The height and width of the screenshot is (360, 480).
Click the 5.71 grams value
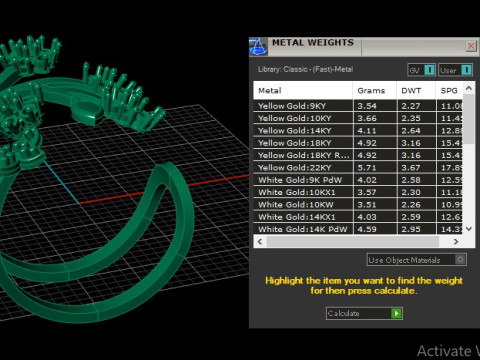tap(367, 168)
